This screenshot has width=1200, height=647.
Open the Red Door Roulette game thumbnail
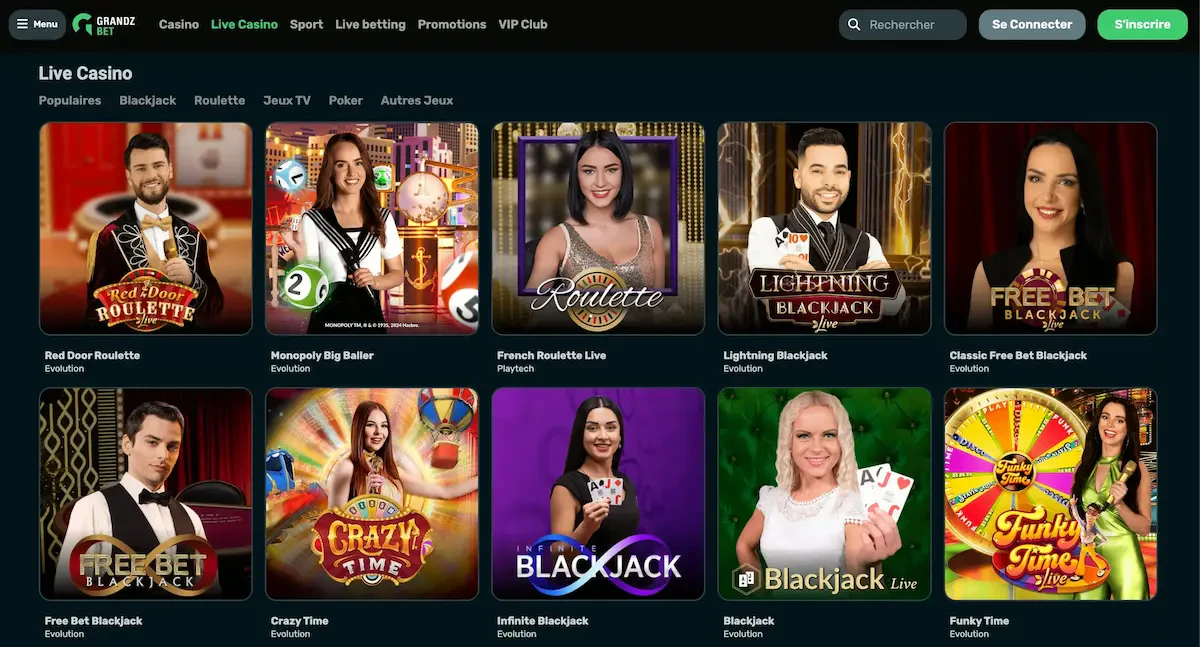146,228
